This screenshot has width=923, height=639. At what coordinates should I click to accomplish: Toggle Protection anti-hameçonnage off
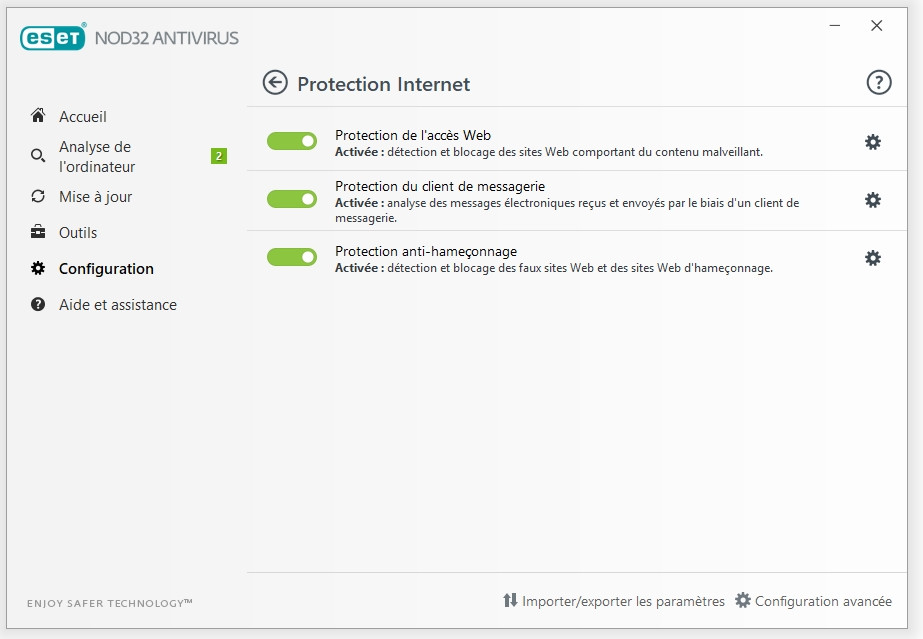[291, 257]
